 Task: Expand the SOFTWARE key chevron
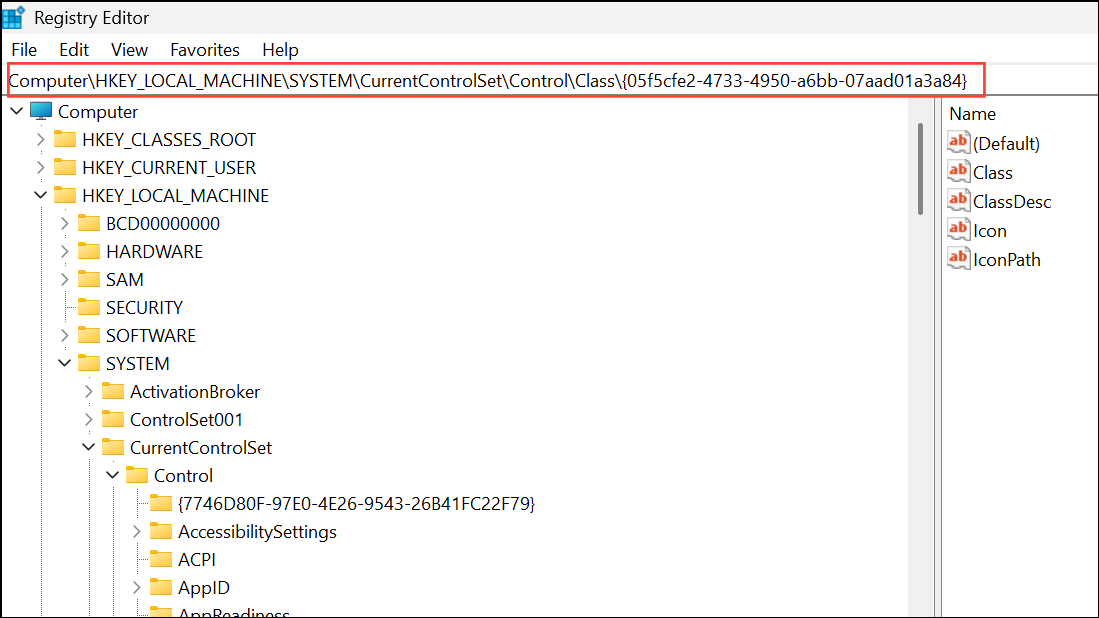[x=64, y=336]
